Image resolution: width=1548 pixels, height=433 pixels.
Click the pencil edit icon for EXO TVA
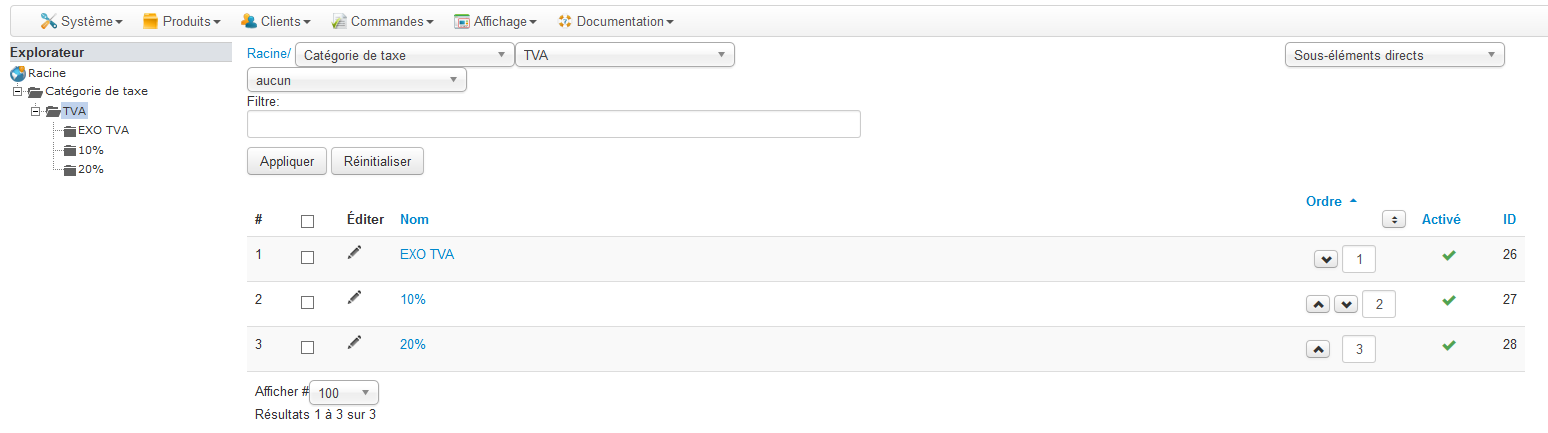(x=354, y=253)
